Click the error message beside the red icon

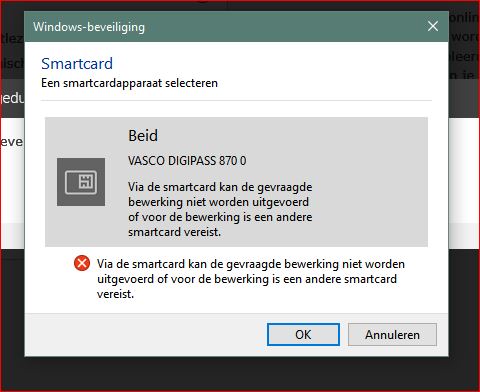tap(251, 279)
